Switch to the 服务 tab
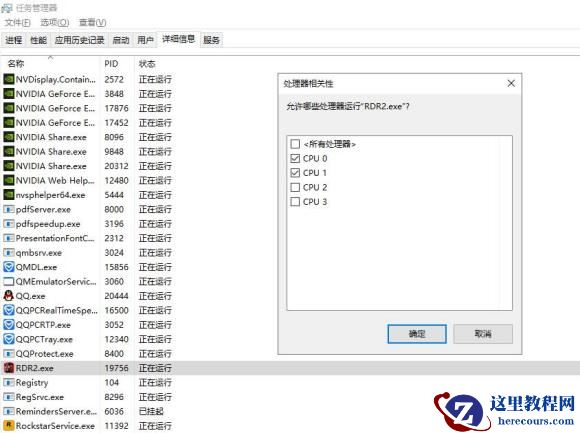Viewport: 580px width, 433px height. click(x=211, y=40)
